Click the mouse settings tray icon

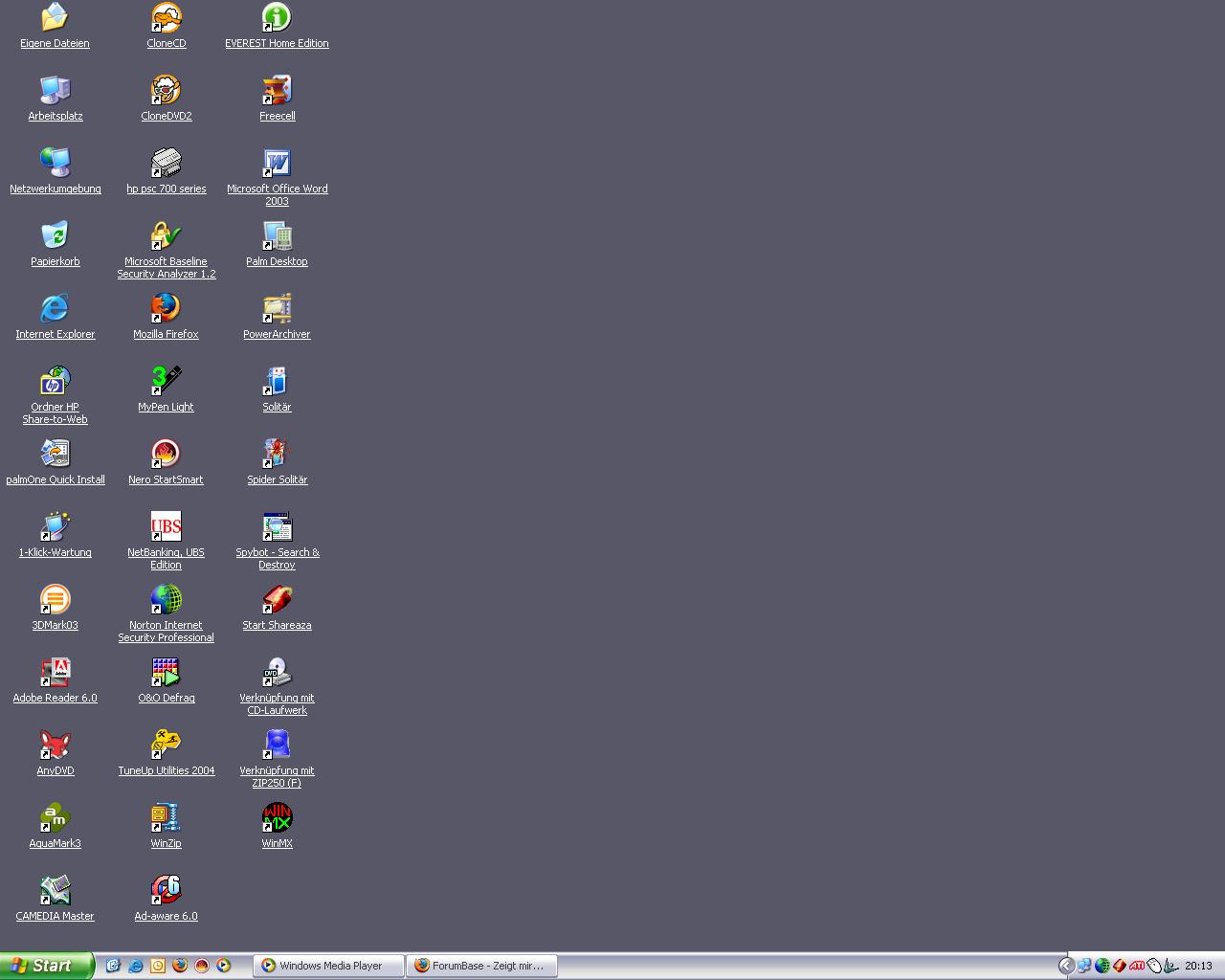[x=1154, y=966]
